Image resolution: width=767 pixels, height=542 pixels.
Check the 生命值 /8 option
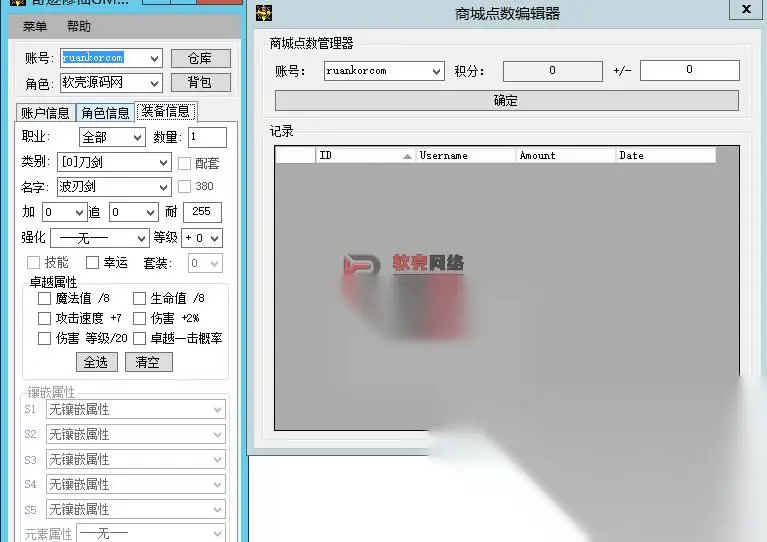pyautogui.click(x=139, y=298)
